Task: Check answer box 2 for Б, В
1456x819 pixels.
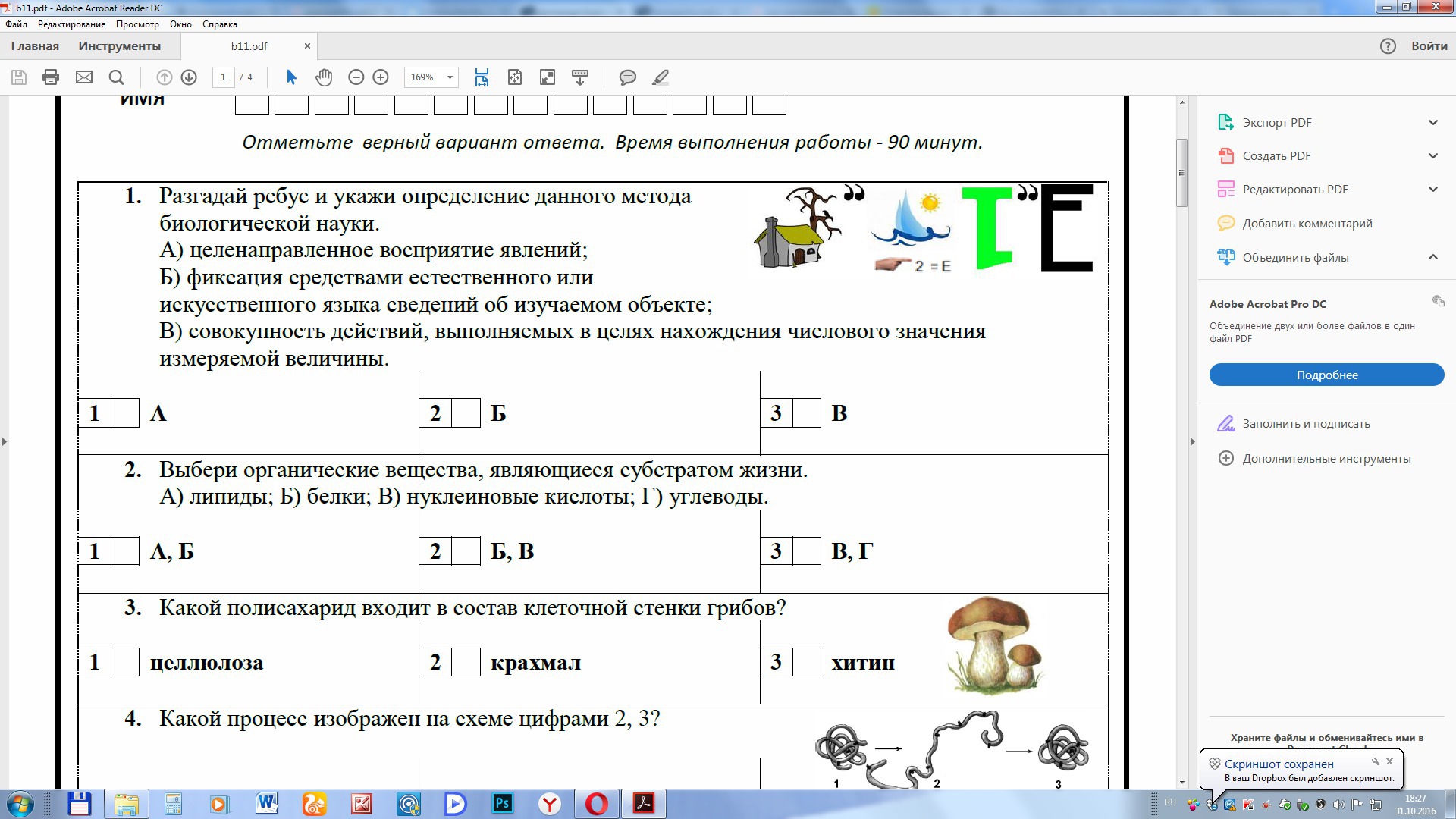Action: (466, 551)
